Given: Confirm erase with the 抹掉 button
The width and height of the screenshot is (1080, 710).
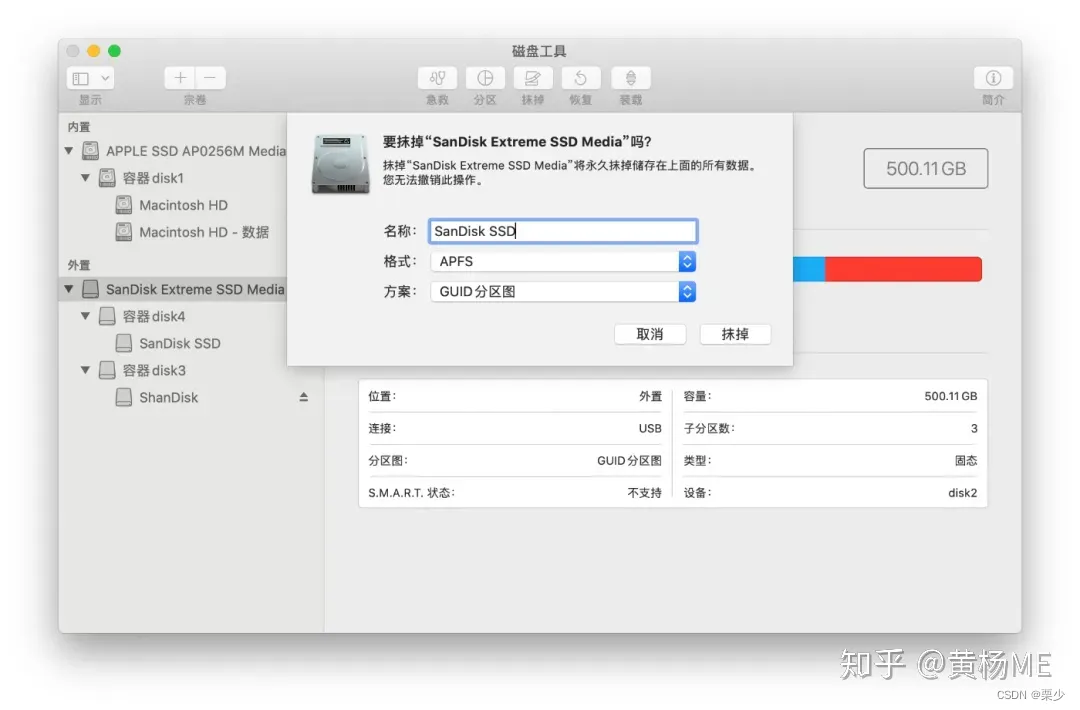Looking at the screenshot, I should 735,334.
